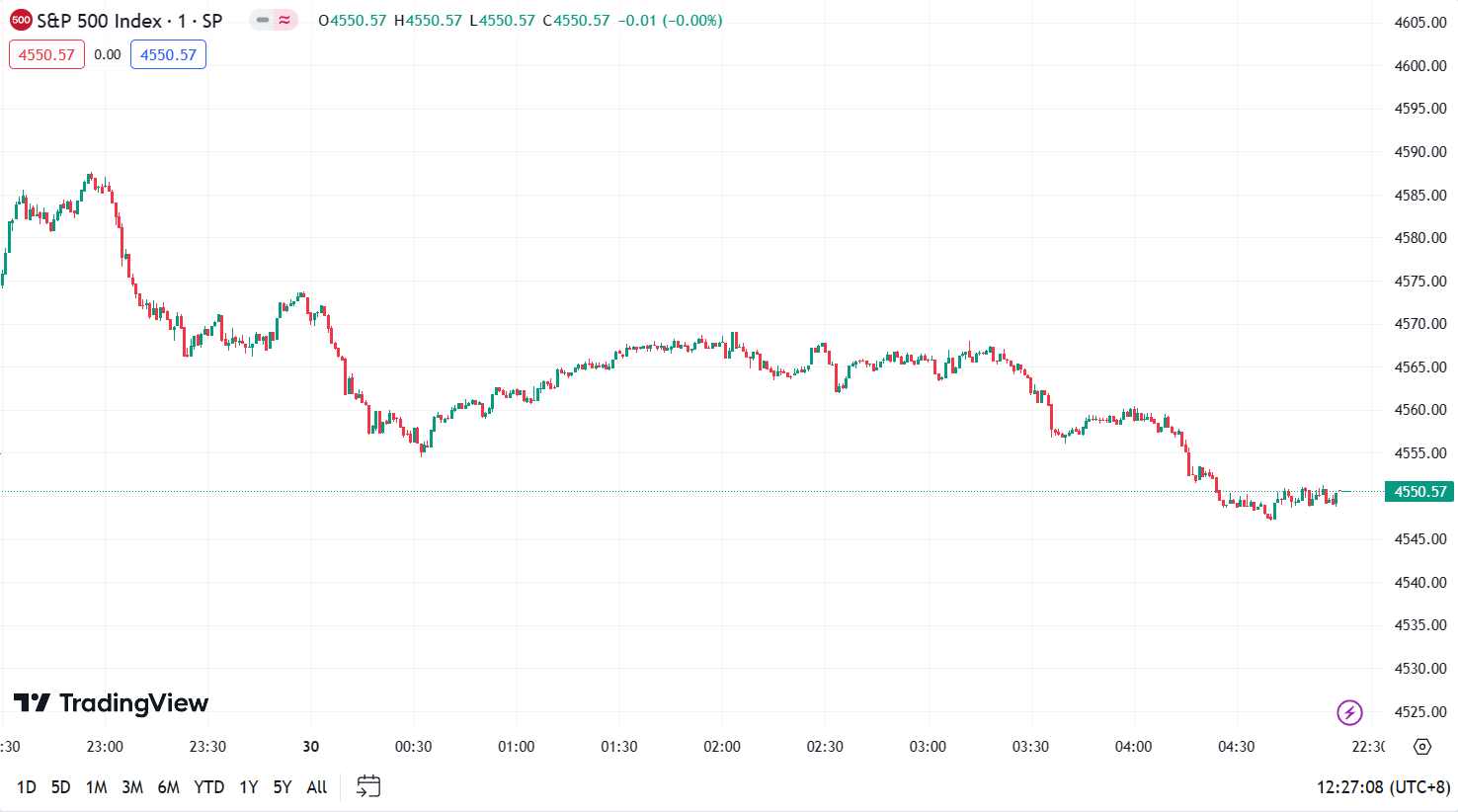The width and height of the screenshot is (1458, 812).
Task: Select the 5D time range
Action: click(61, 787)
